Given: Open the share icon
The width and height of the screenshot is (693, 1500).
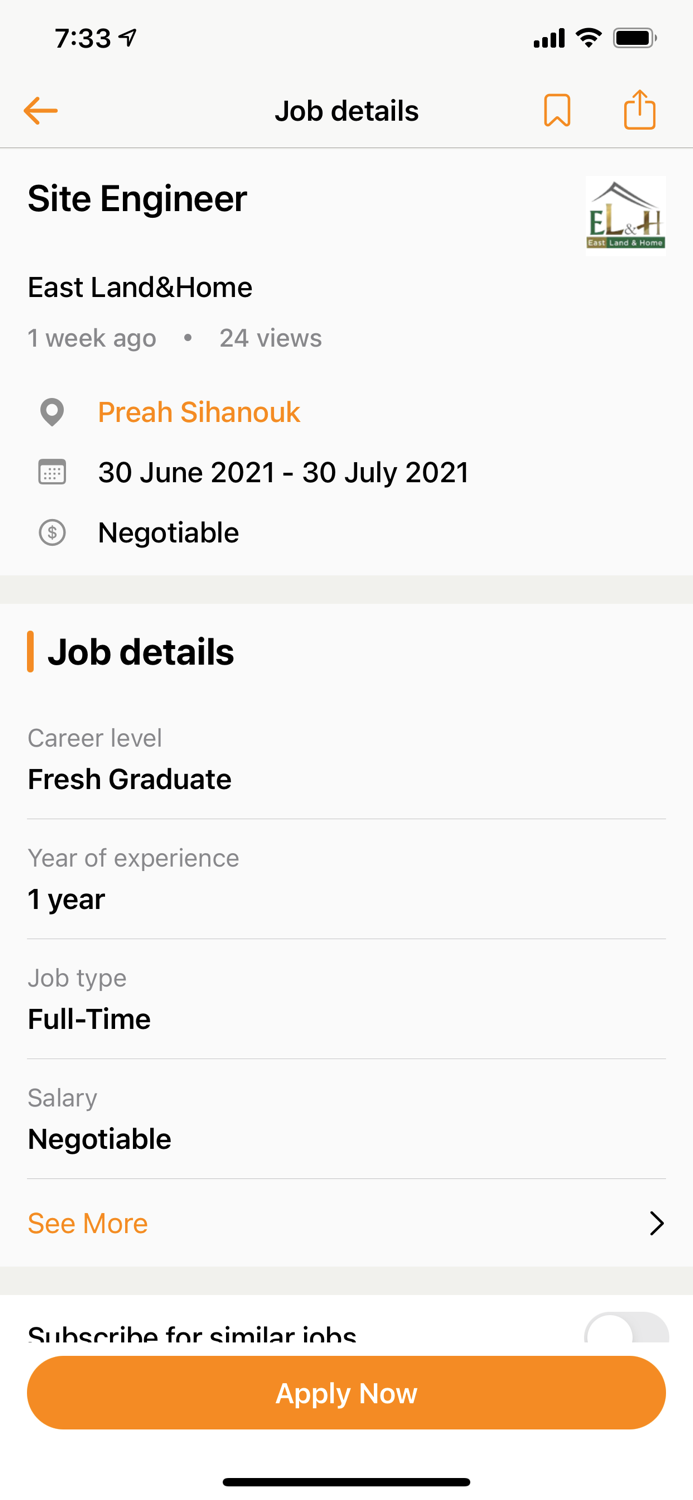Looking at the screenshot, I should pos(639,110).
